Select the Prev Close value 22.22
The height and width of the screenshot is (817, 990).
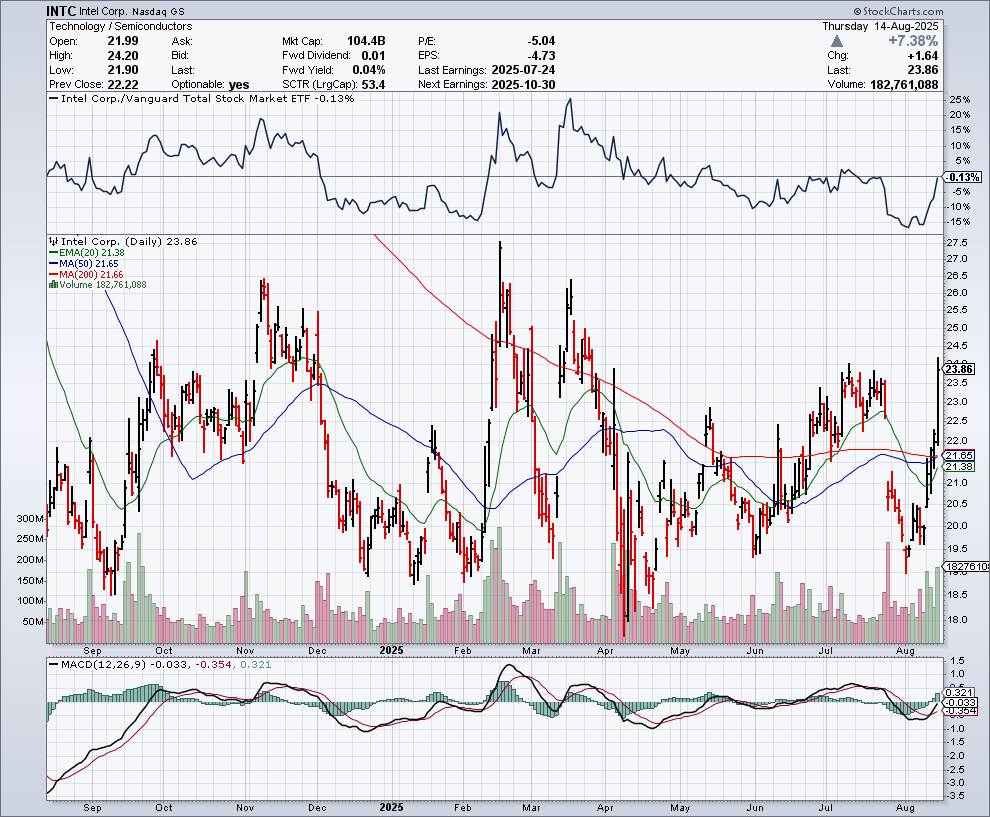pos(122,85)
